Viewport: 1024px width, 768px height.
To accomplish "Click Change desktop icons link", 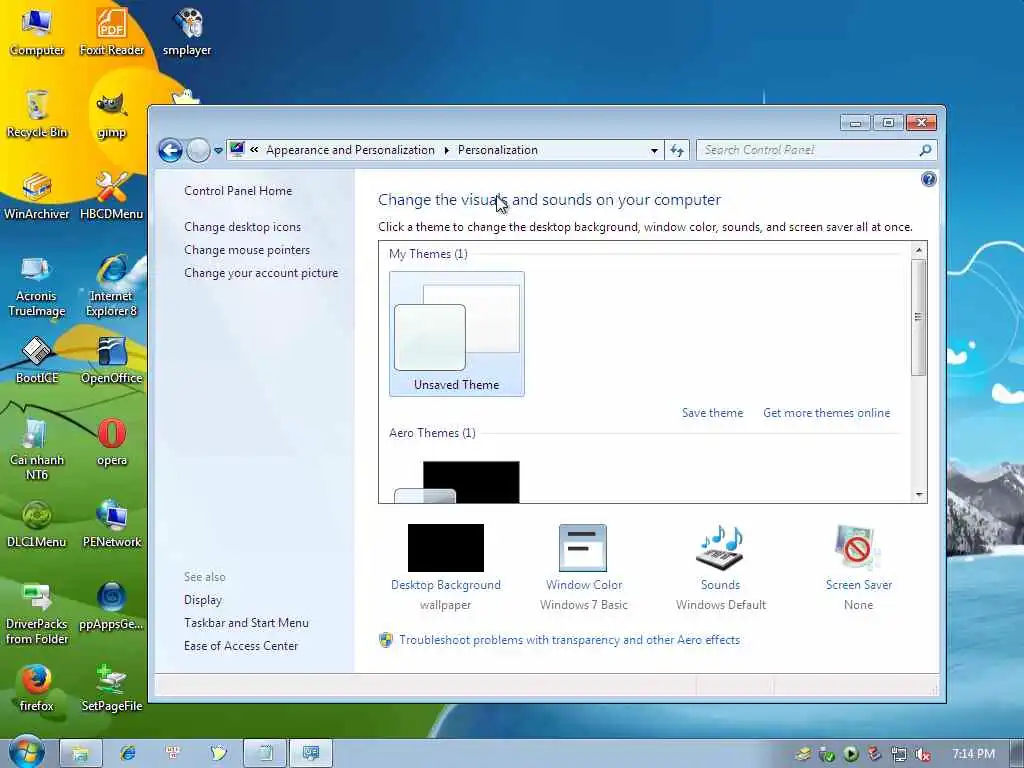I will pos(242,227).
